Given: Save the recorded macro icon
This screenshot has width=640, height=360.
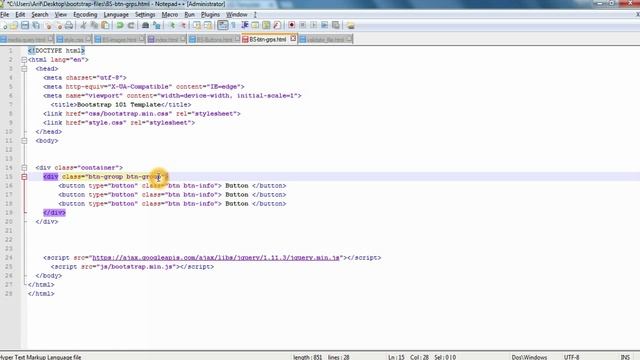Looking at the screenshot, I should (336, 25).
